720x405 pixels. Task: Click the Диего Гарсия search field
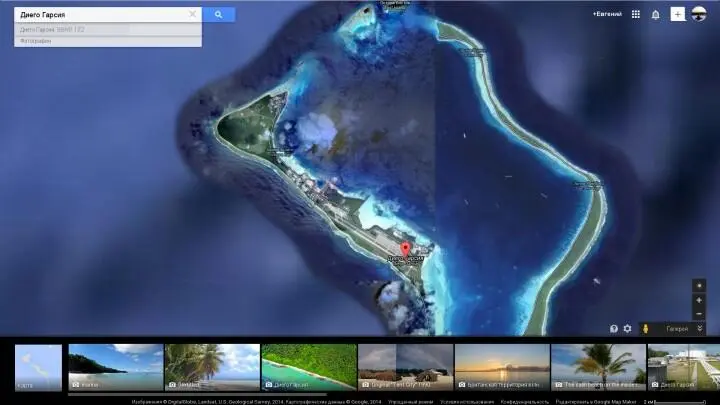100,15
